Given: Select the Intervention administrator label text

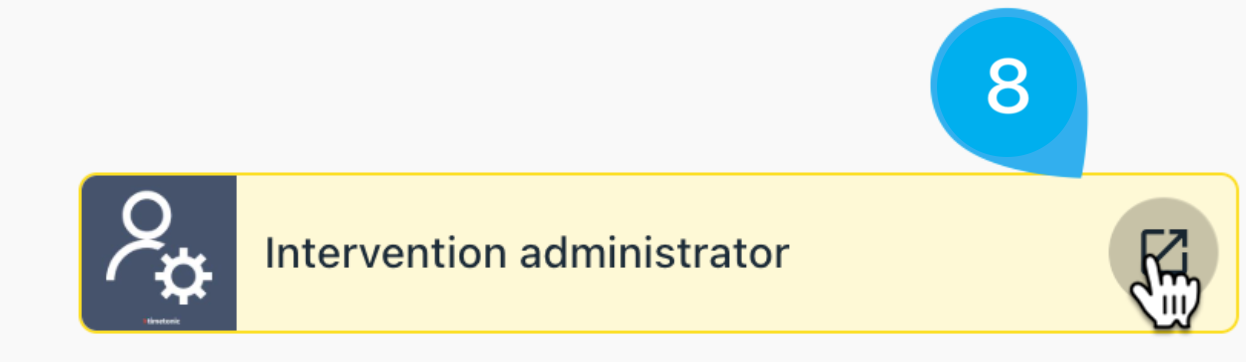Looking at the screenshot, I should click(526, 253).
